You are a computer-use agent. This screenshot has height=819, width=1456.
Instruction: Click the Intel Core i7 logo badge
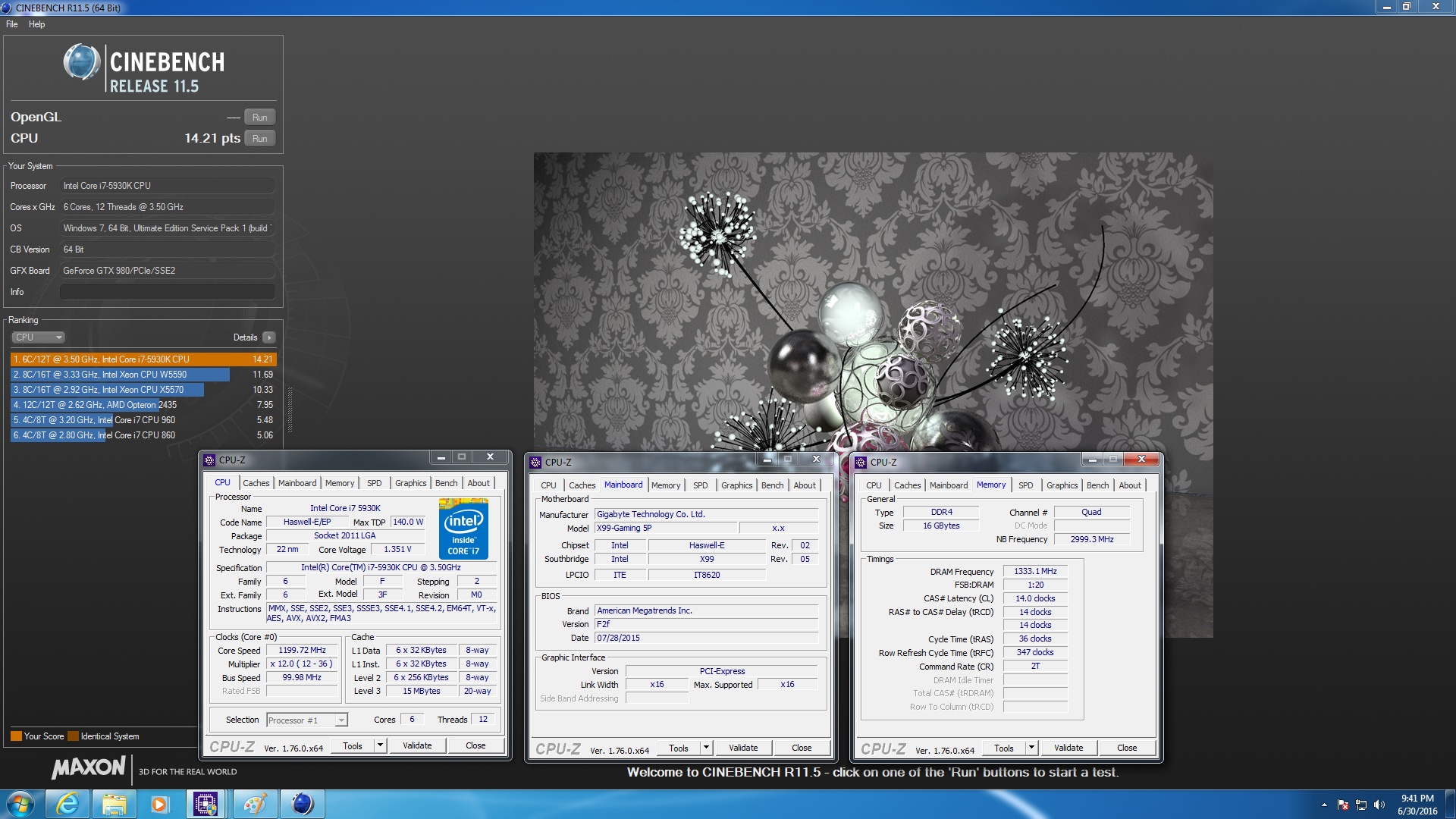click(x=463, y=529)
